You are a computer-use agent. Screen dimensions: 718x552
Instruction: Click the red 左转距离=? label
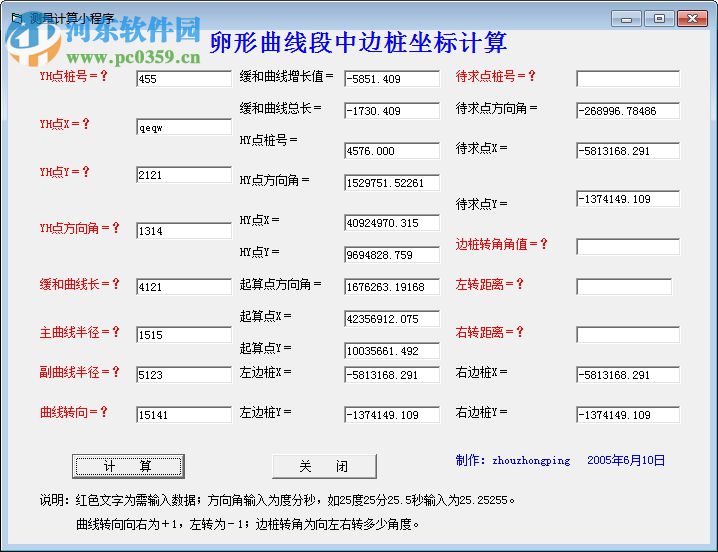490,284
